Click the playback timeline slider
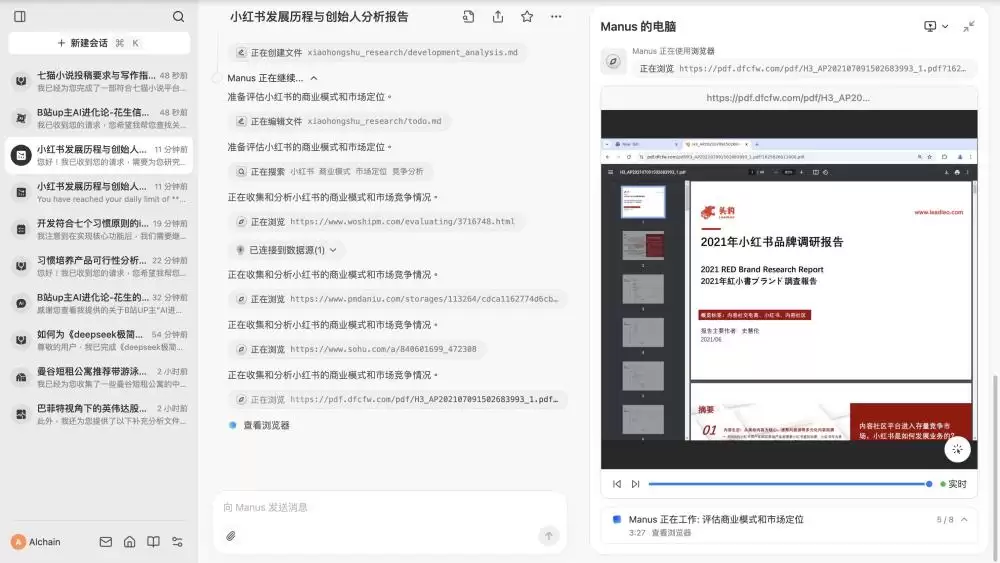The width and height of the screenshot is (1000, 563). coord(790,484)
